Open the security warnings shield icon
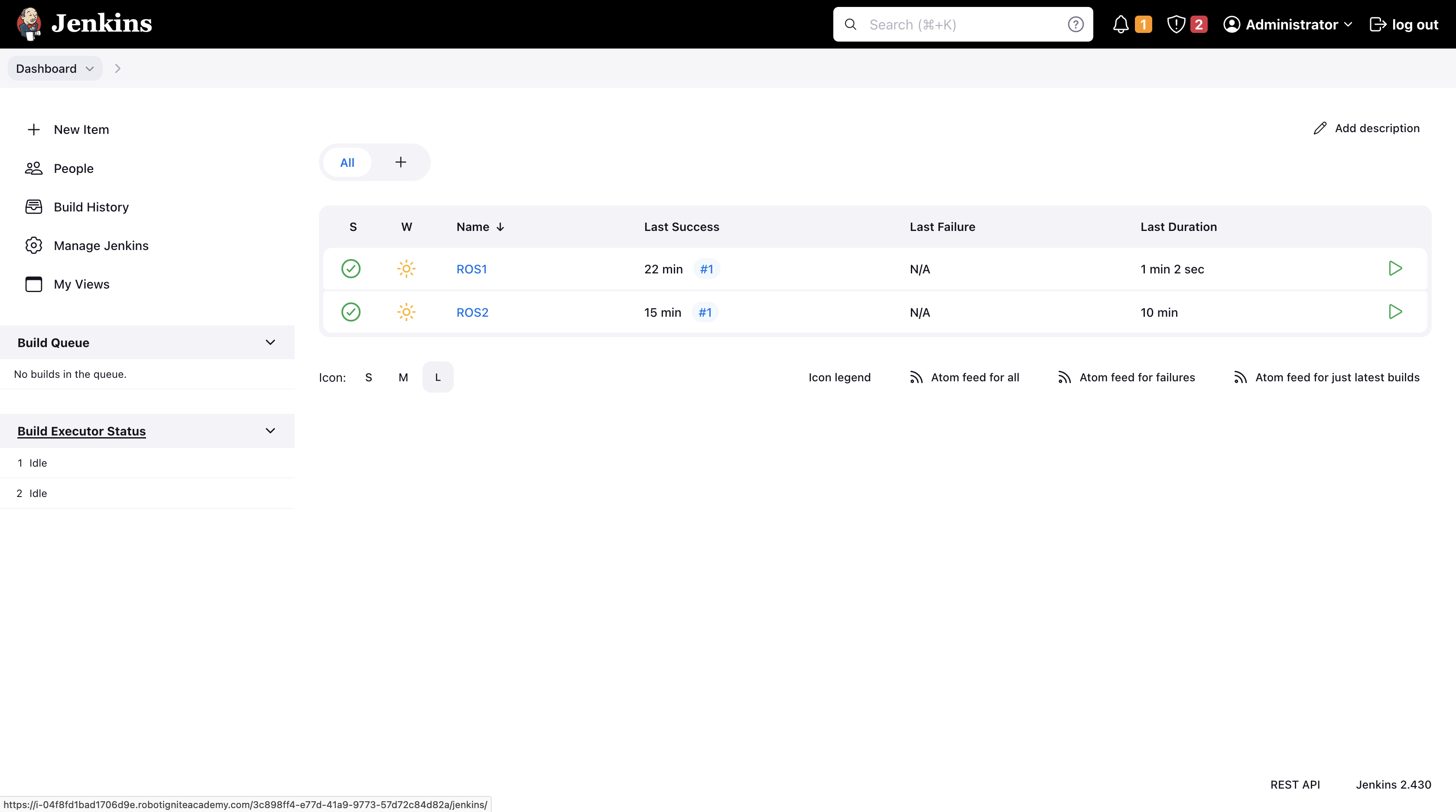 click(x=1176, y=24)
